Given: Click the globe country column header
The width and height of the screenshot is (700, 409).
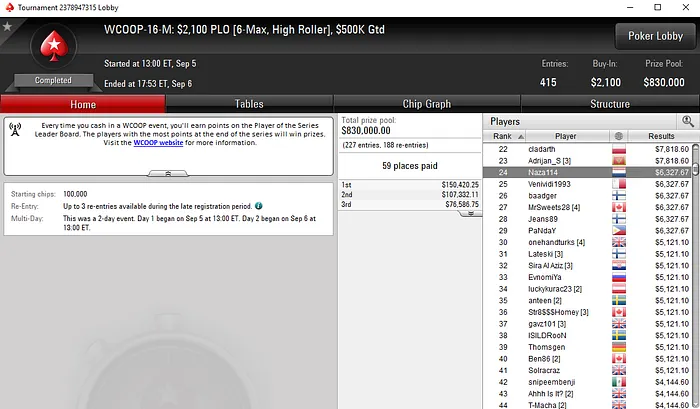Looking at the screenshot, I should [618, 136].
